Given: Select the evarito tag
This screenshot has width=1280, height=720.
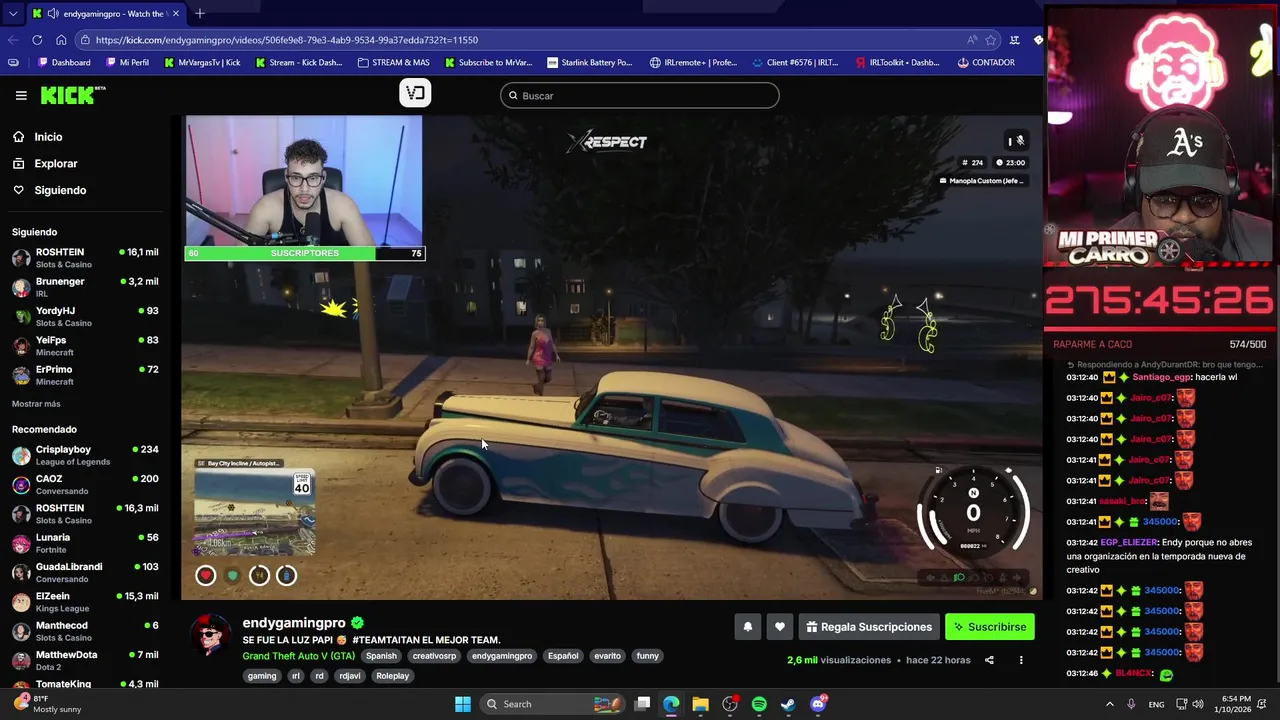Looking at the screenshot, I should pos(607,656).
